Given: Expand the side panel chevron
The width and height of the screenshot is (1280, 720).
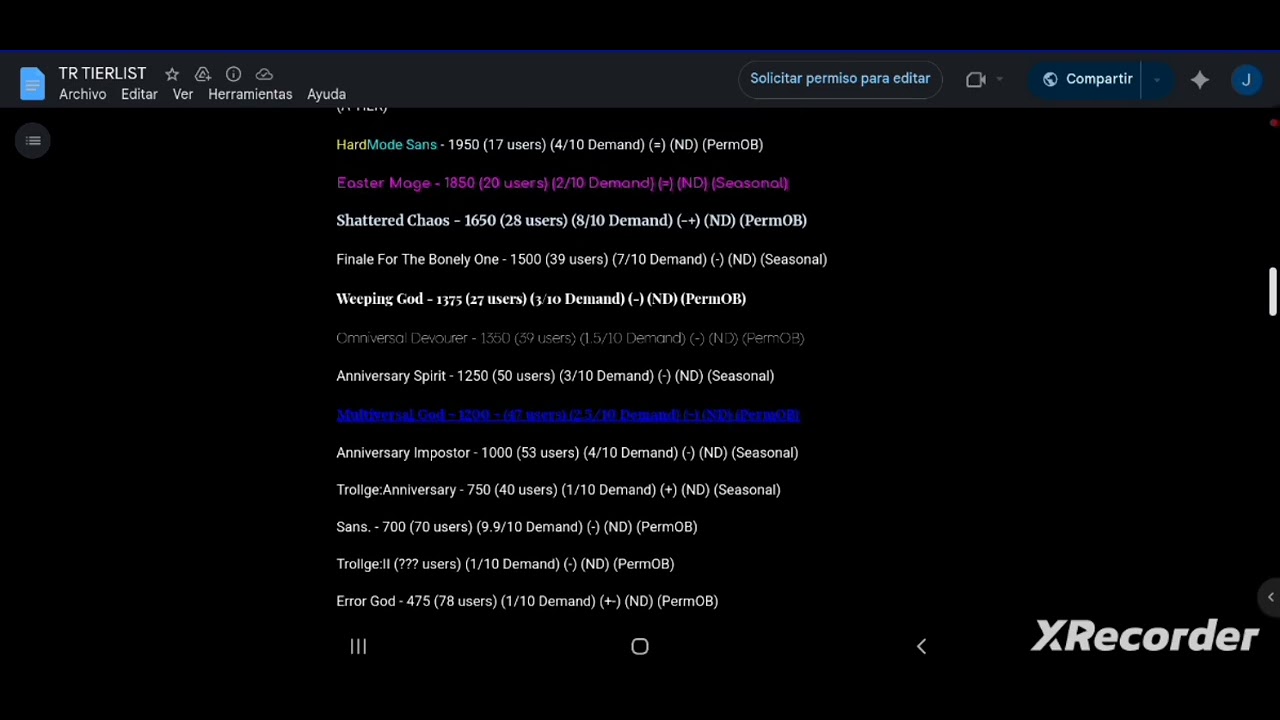Looking at the screenshot, I should (1270, 597).
